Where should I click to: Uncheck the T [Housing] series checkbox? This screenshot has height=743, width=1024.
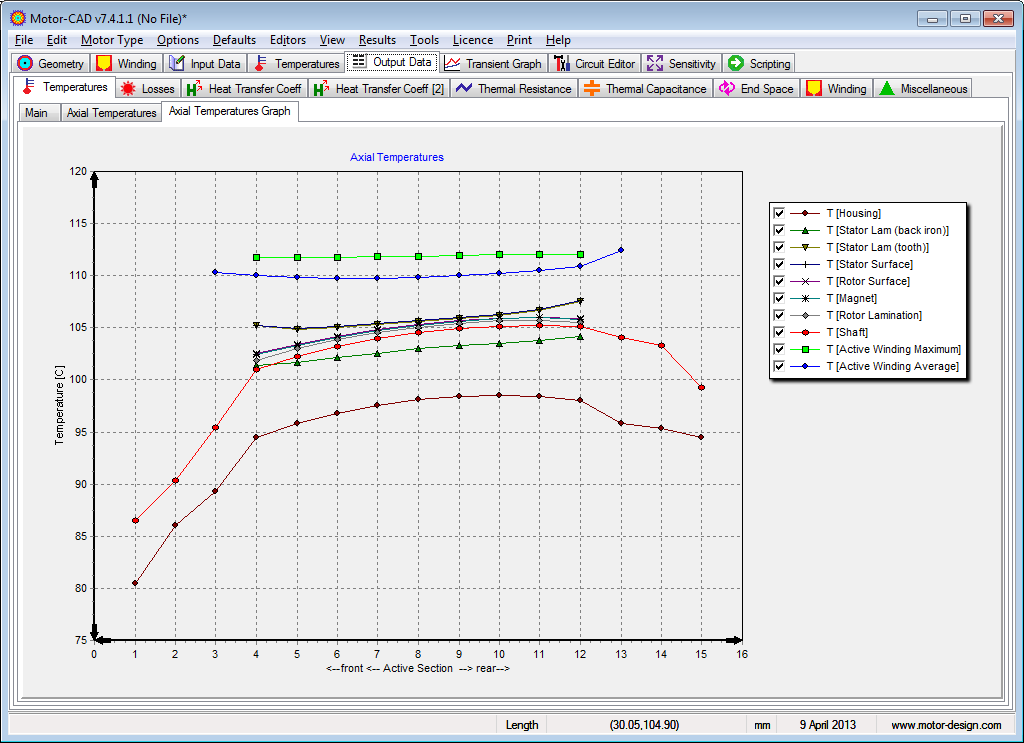pos(779,213)
